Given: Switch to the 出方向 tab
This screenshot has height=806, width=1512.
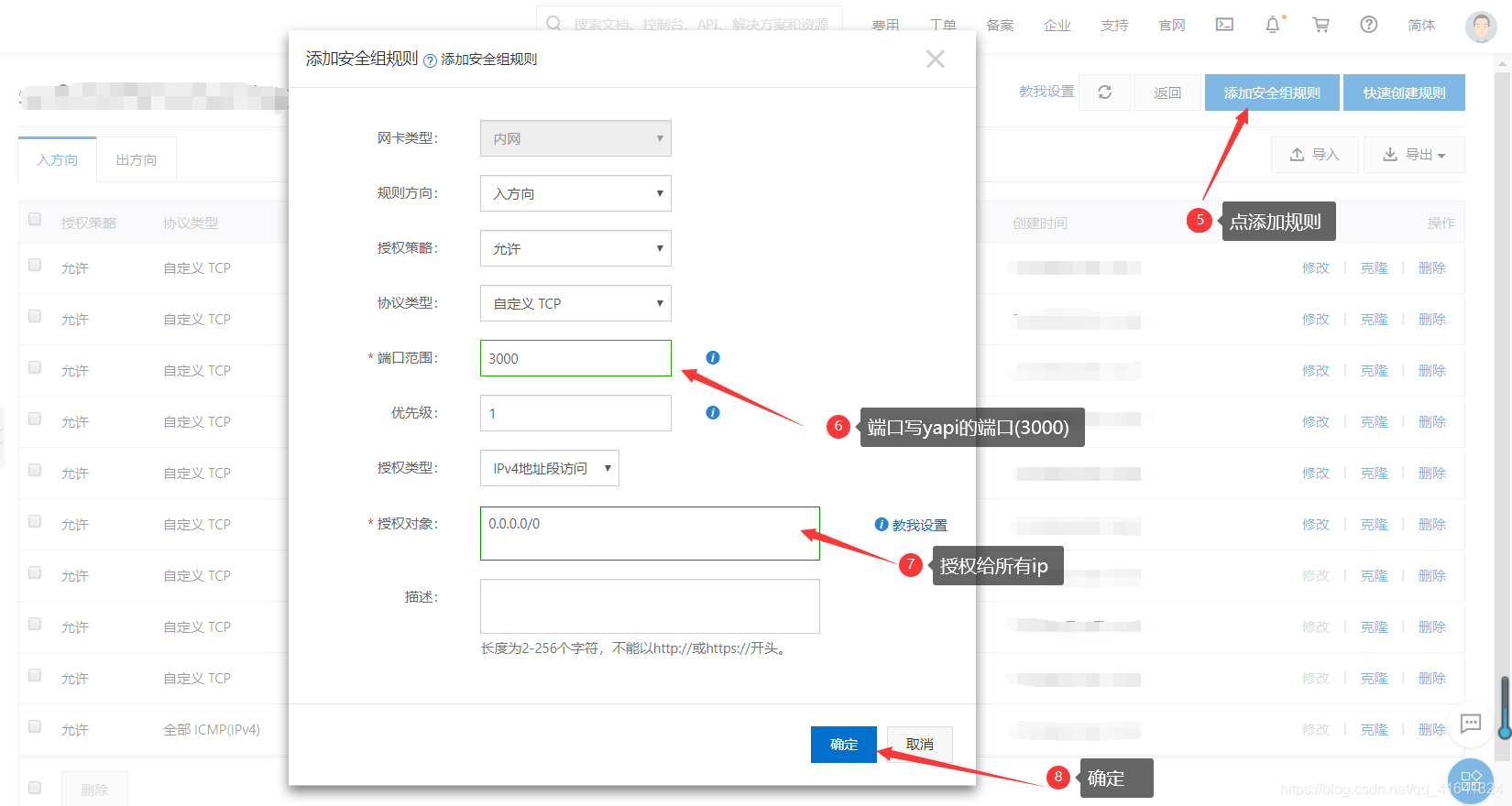Looking at the screenshot, I should [137, 159].
